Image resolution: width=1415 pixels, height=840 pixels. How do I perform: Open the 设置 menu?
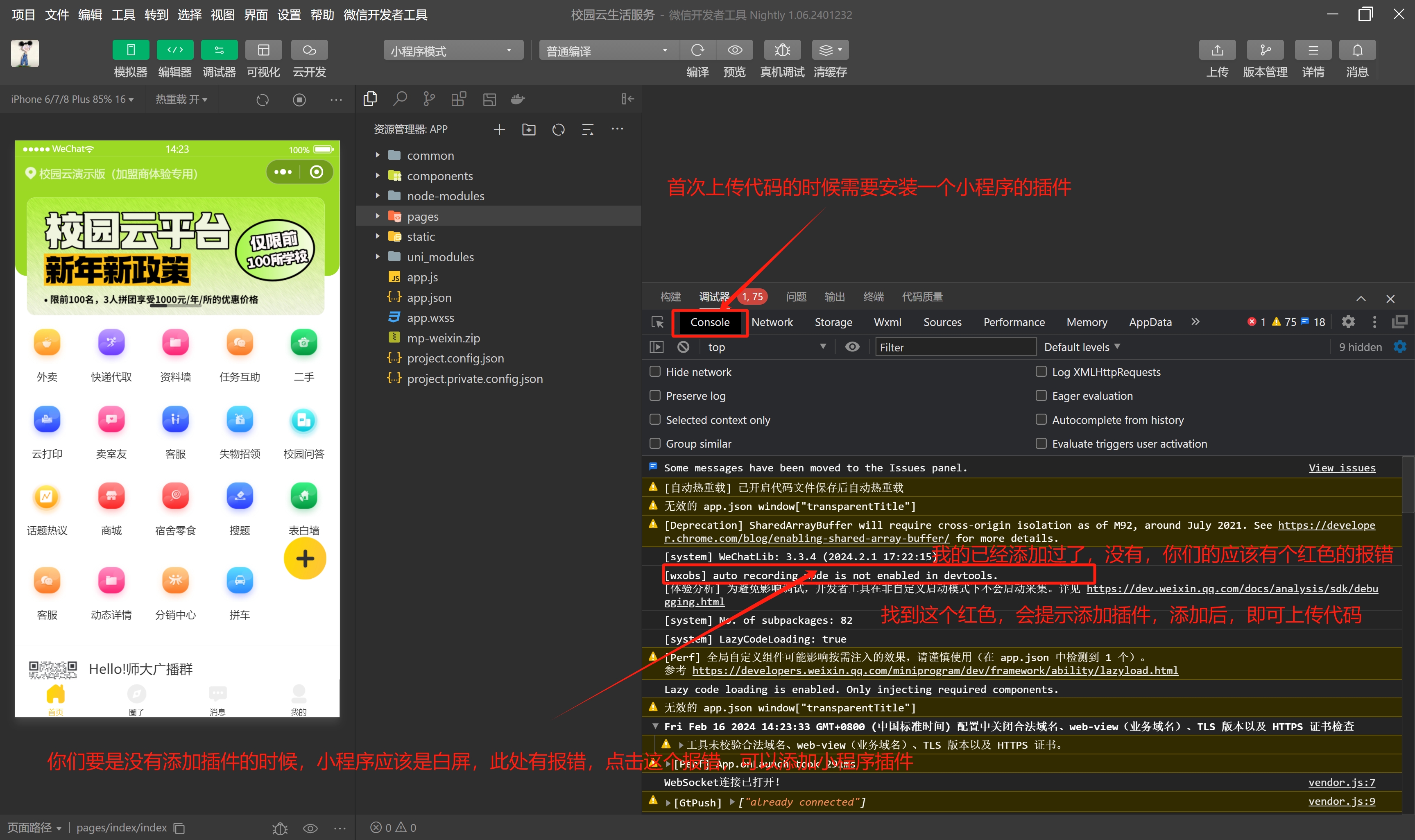pyautogui.click(x=289, y=15)
